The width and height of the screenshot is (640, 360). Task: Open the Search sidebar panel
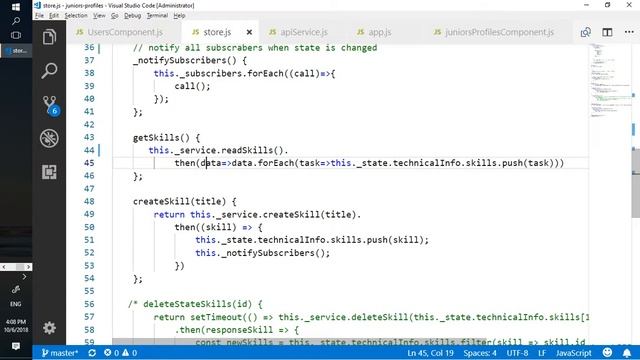click(49, 71)
